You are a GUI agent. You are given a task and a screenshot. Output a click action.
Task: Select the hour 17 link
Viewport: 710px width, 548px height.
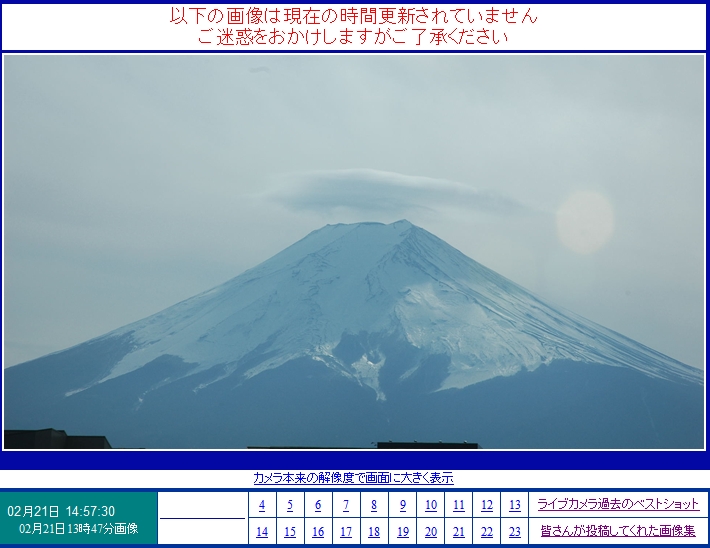346,532
